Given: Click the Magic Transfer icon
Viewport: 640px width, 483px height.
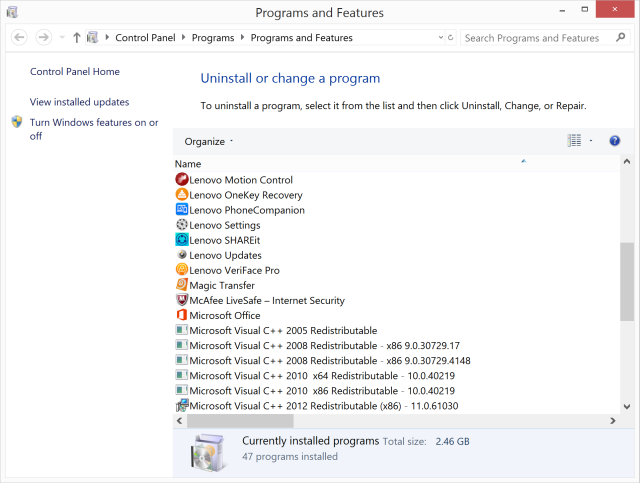Looking at the screenshot, I should (x=182, y=285).
